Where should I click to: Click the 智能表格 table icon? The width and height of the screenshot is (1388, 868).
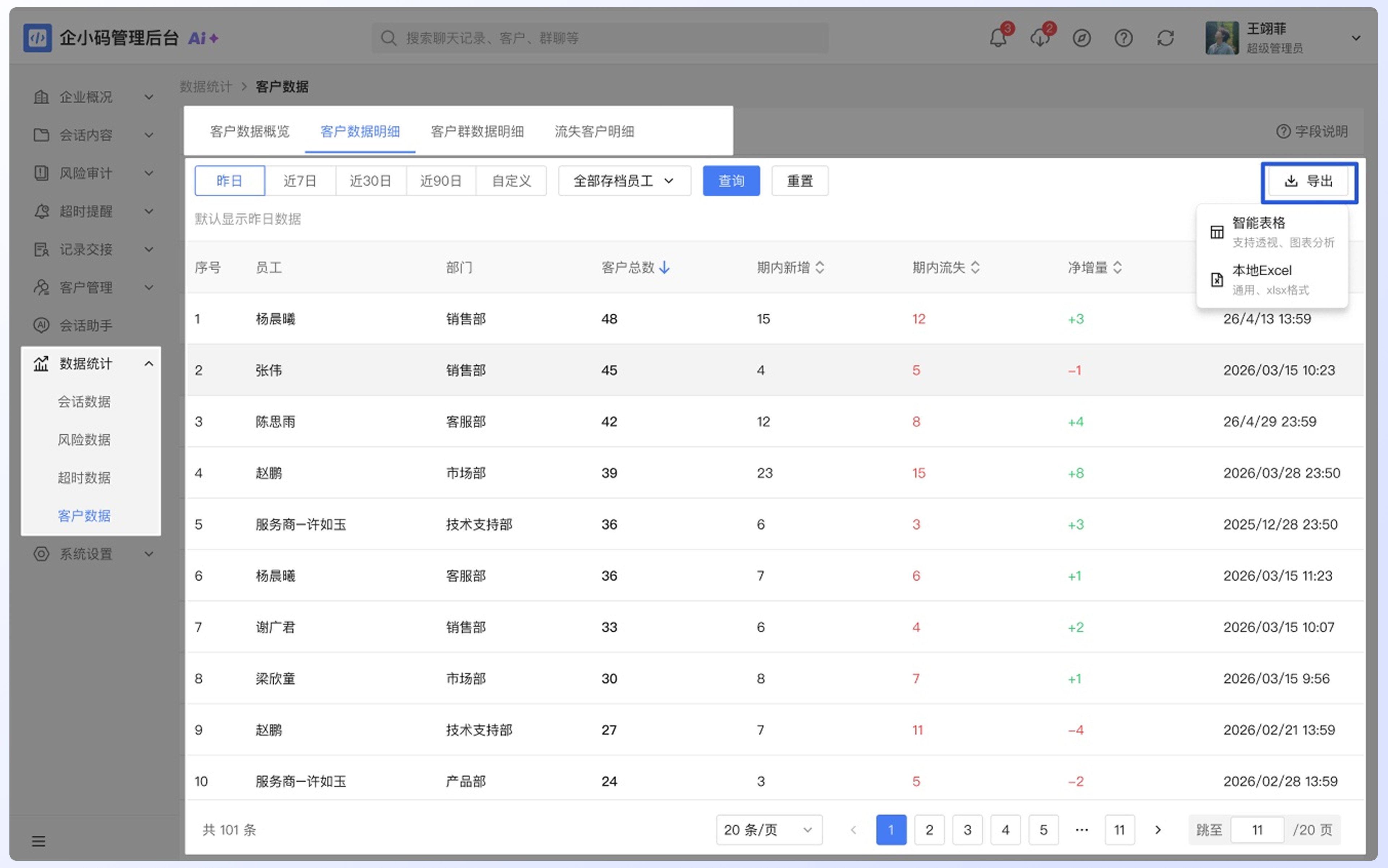(x=1217, y=232)
